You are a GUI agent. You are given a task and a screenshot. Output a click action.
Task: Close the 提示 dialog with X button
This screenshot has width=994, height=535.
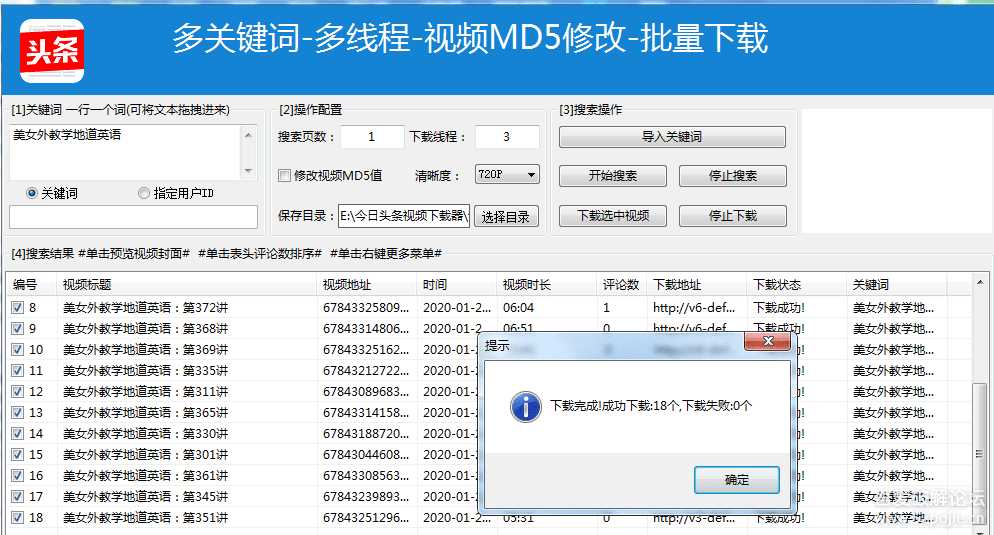click(x=768, y=343)
